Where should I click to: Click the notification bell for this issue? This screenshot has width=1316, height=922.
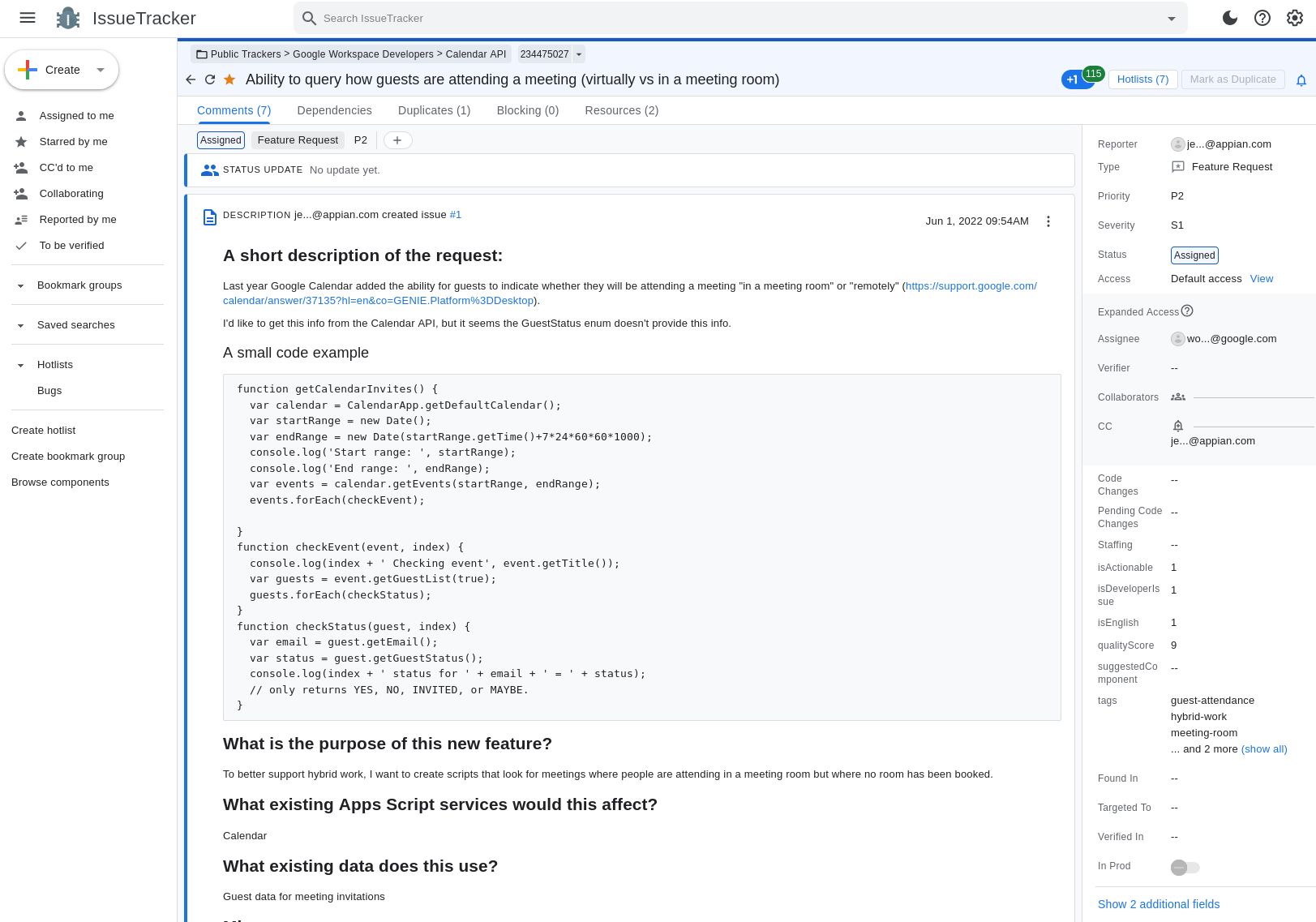click(x=1301, y=79)
